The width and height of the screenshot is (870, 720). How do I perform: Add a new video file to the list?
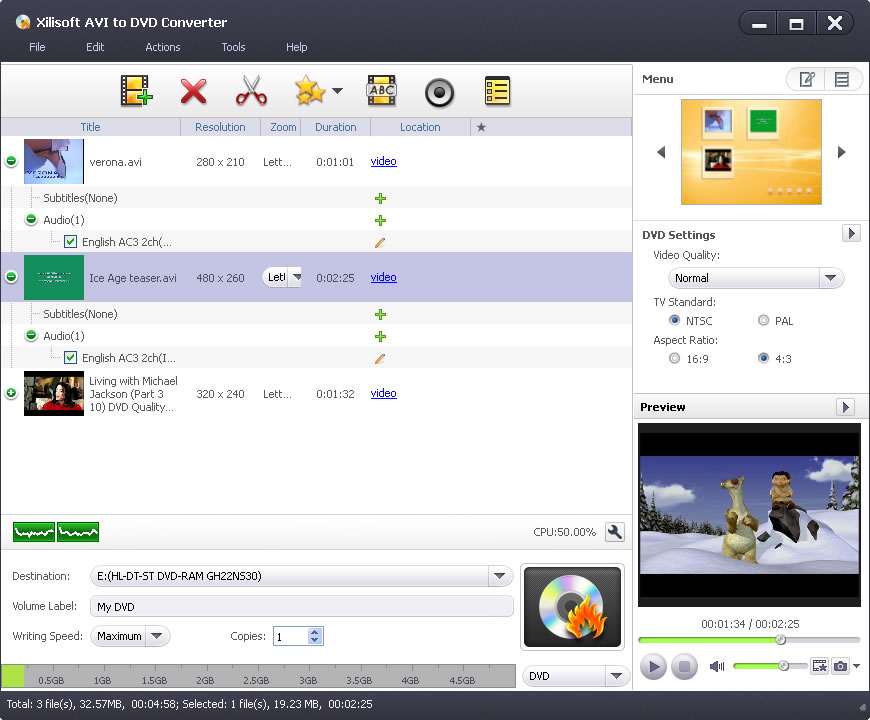pos(136,91)
